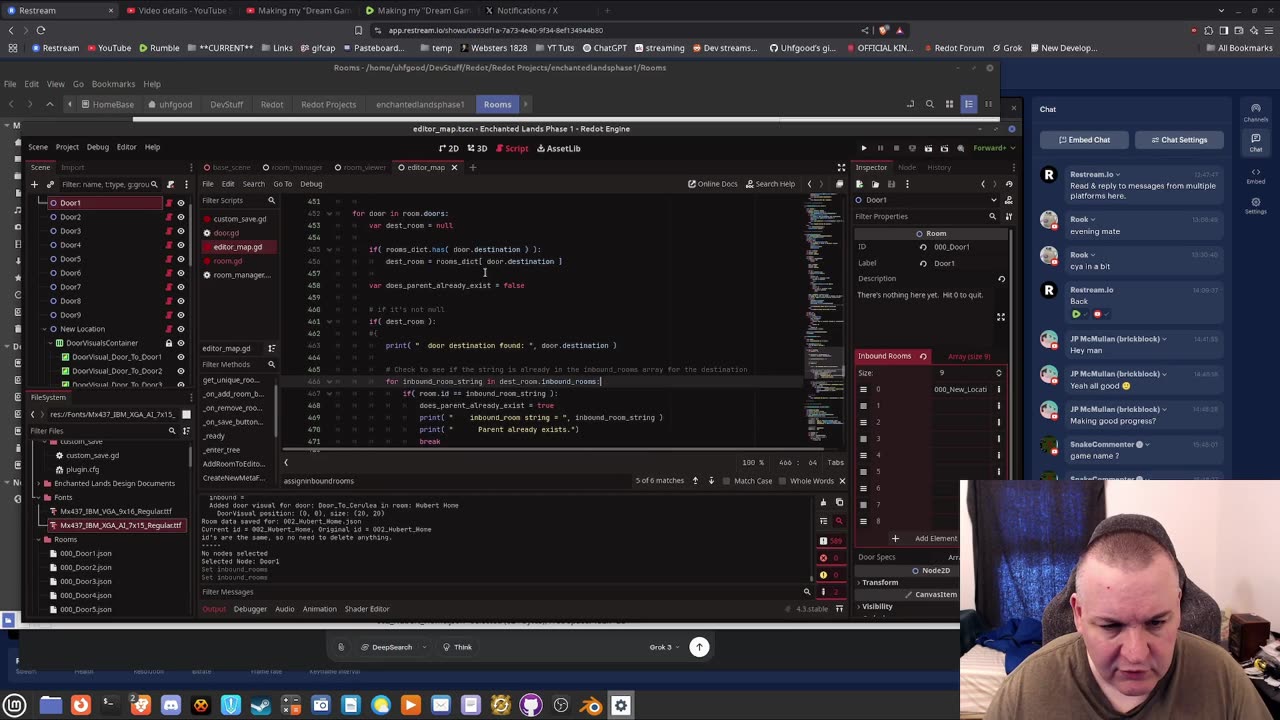Open the Debug menu in main menu bar
This screenshot has width=1280, height=720.
click(97, 147)
